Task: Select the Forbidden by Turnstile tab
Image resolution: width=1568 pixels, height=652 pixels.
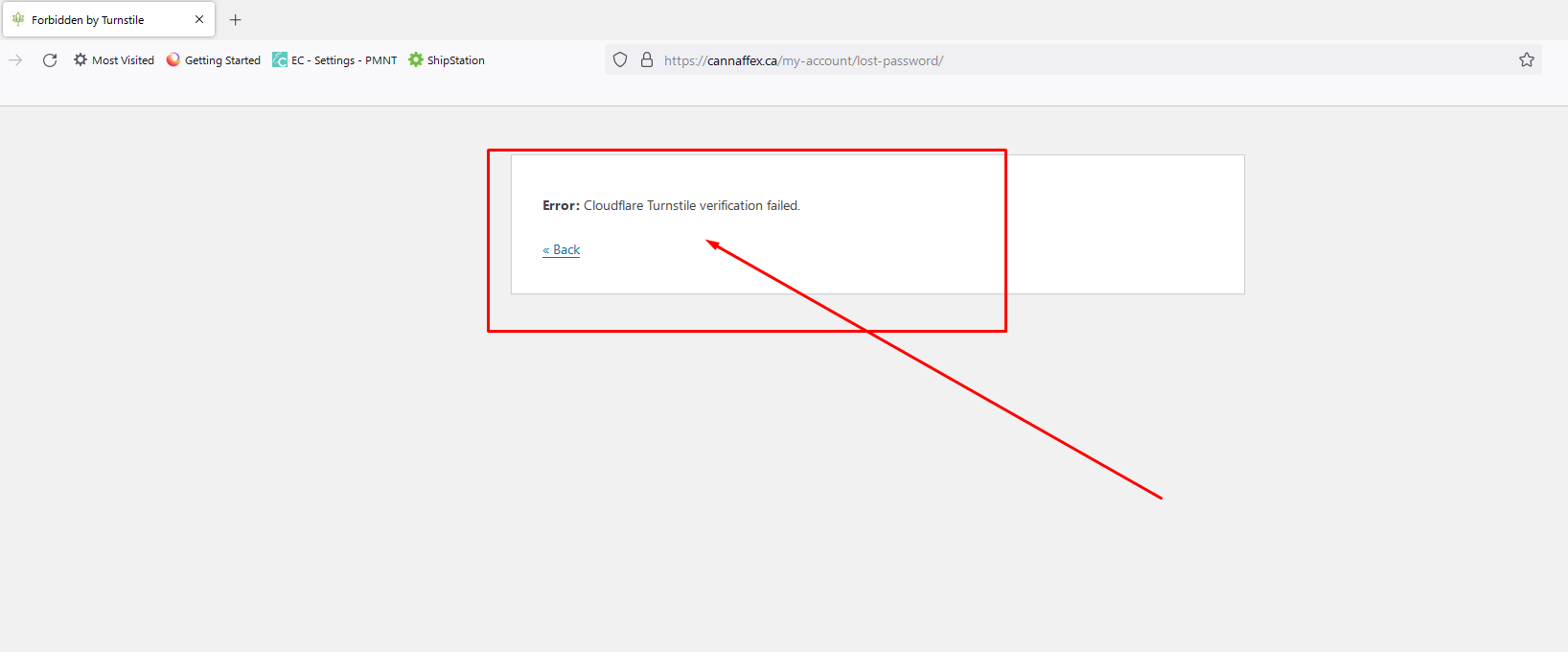Action: click(108, 19)
